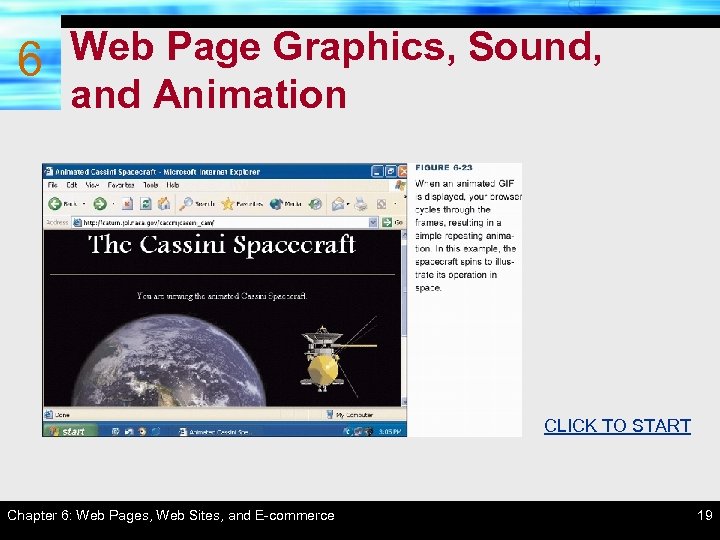Restore the Internet Explorer window size
Image resolution: width=720 pixels, height=540 pixels.
click(x=390, y=172)
